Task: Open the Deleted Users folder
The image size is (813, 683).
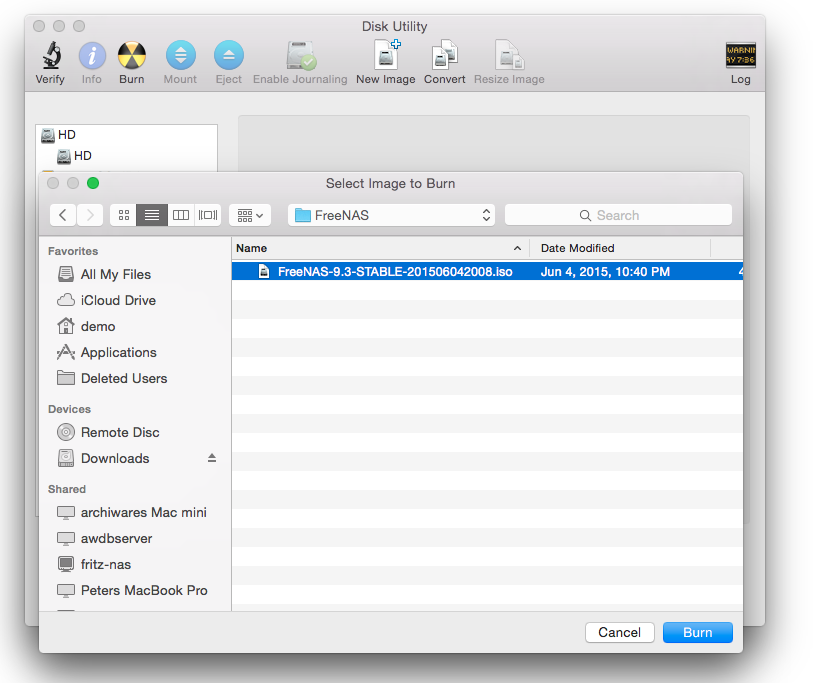Action: point(113,379)
